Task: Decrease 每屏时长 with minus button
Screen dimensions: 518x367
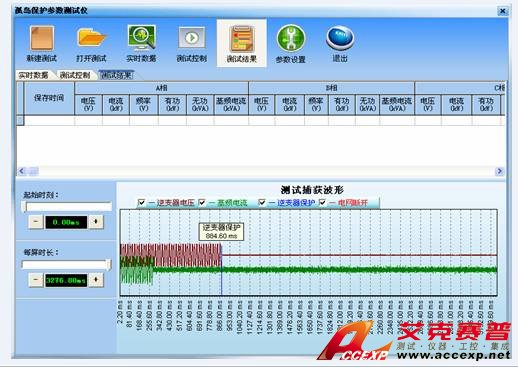Action: (x=36, y=280)
